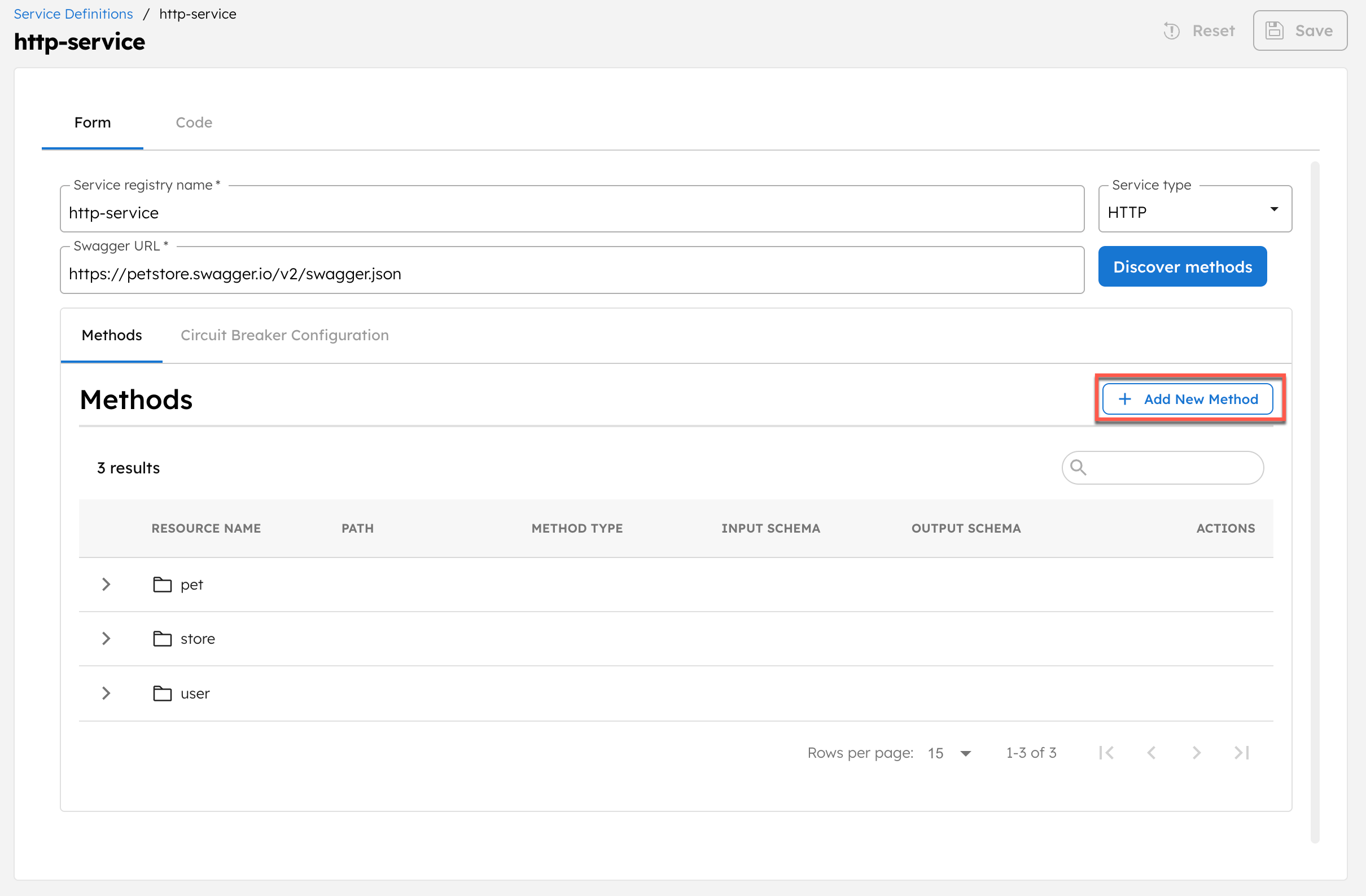
Task: Click the '1-3 of 3' pagination text
Action: point(1031,753)
